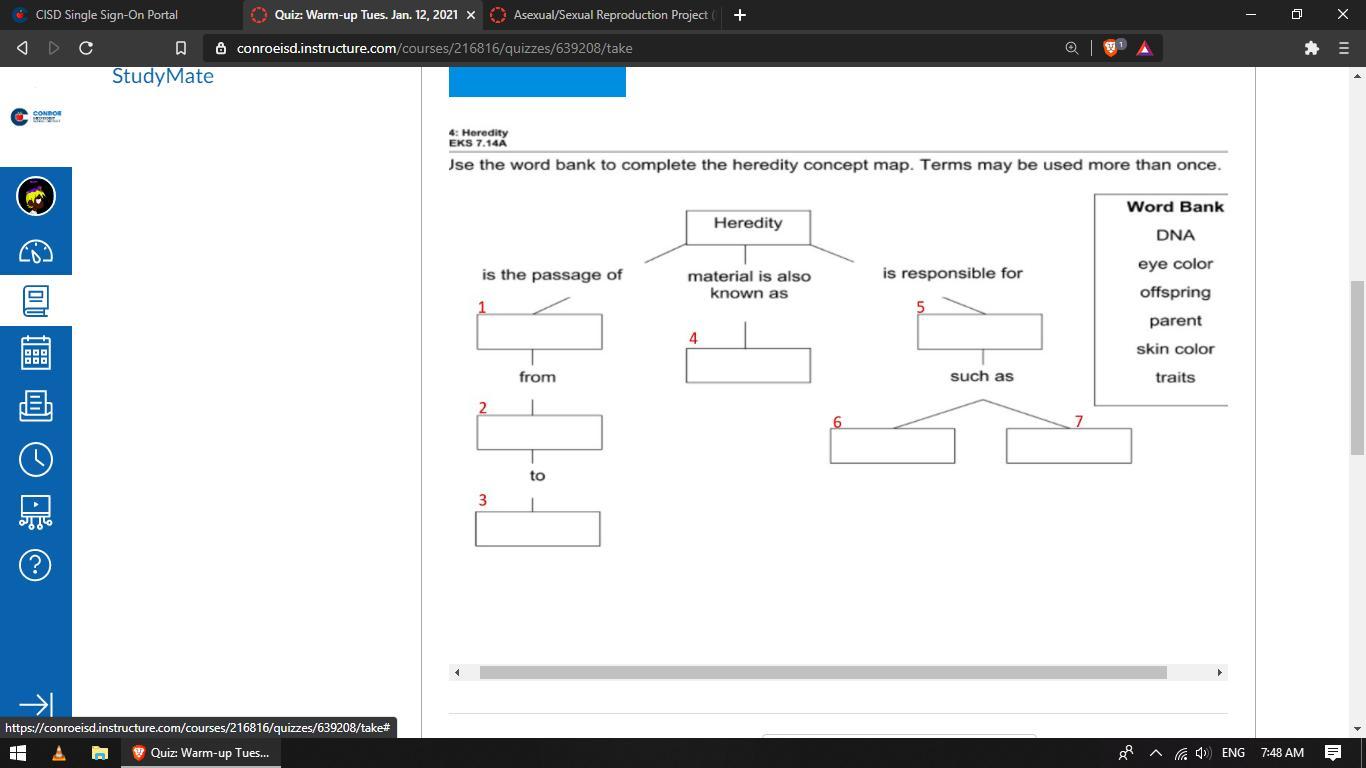
Task: Change the ENG input language
Action: (x=1233, y=753)
